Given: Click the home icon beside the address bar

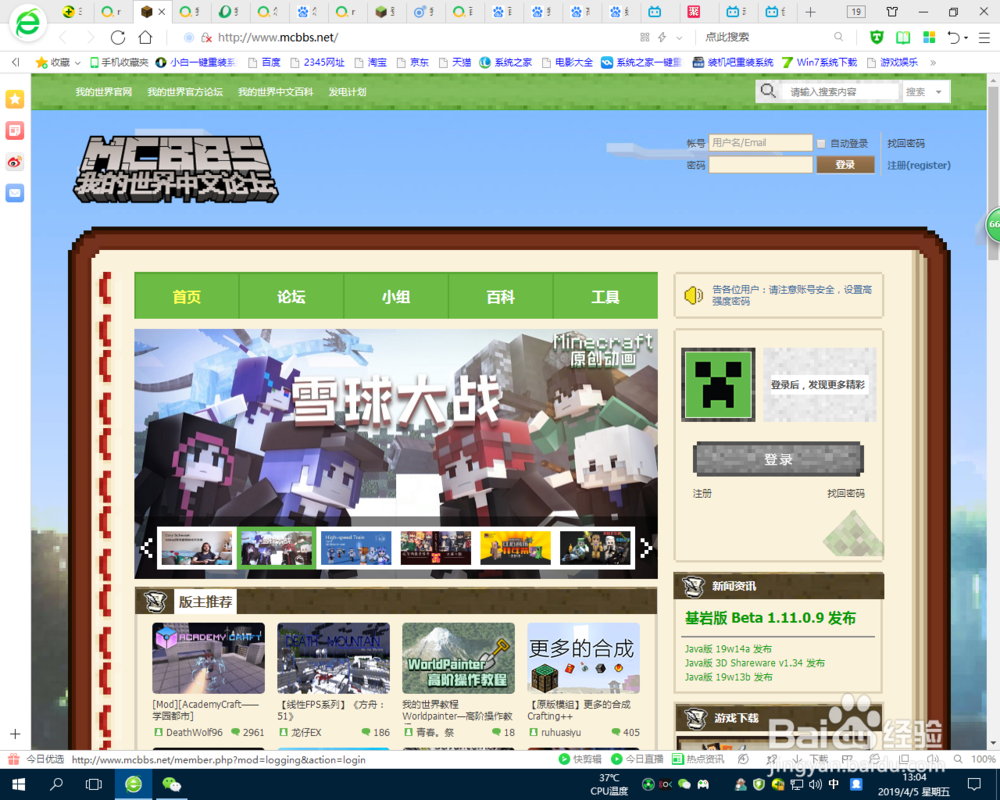Looking at the screenshot, I should pyautogui.click(x=146, y=37).
